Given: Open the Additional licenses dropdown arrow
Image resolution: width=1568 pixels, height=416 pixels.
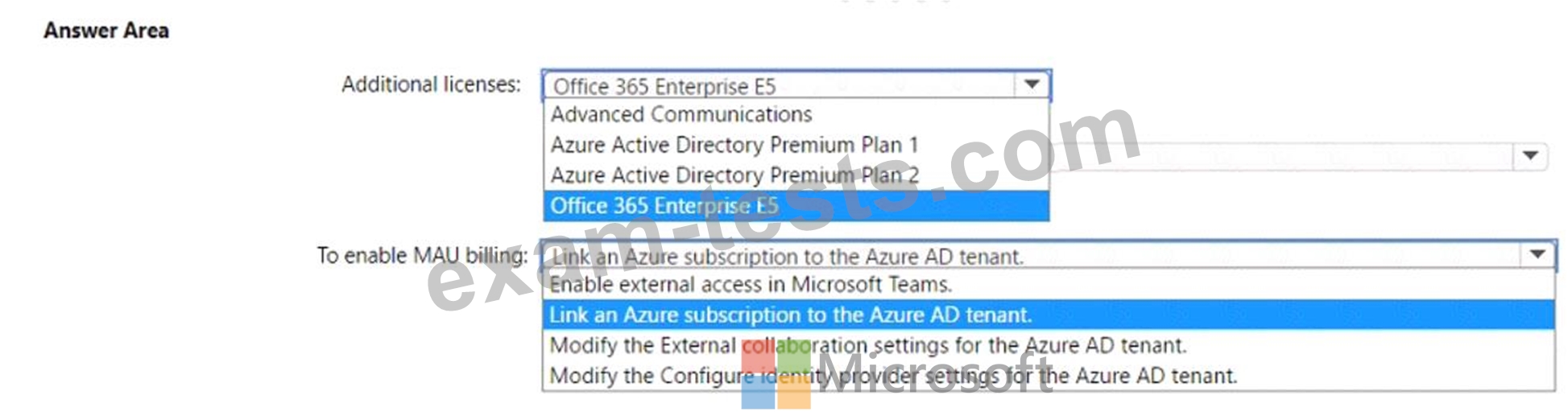Looking at the screenshot, I should pos(1032,84).
